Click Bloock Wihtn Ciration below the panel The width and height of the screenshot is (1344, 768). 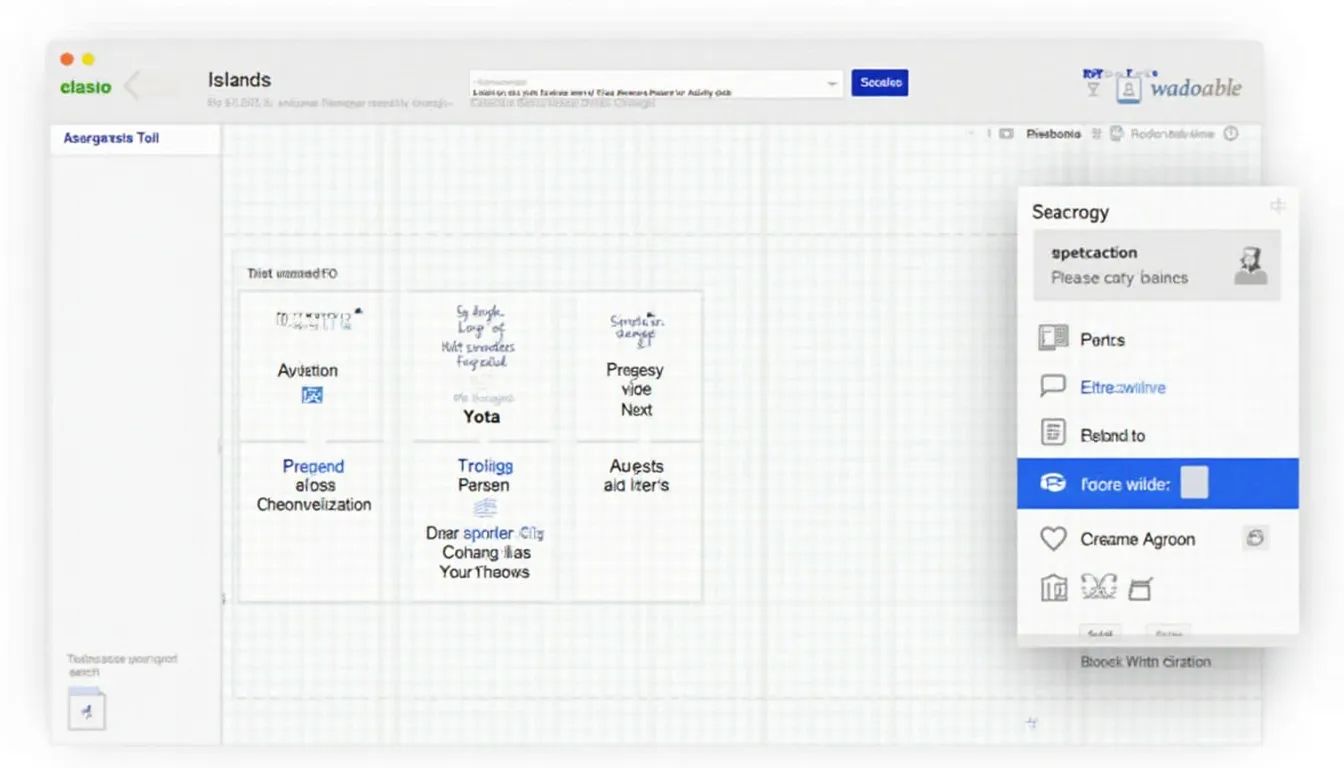click(x=1146, y=662)
